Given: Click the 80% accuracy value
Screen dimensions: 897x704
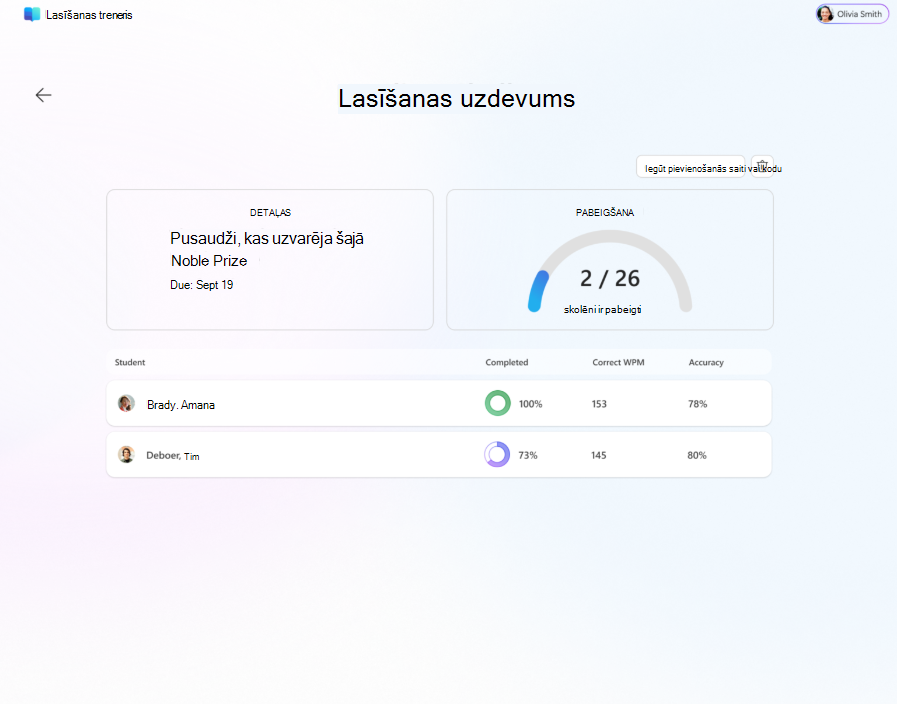Looking at the screenshot, I should pyautogui.click(x=697, y=455).
